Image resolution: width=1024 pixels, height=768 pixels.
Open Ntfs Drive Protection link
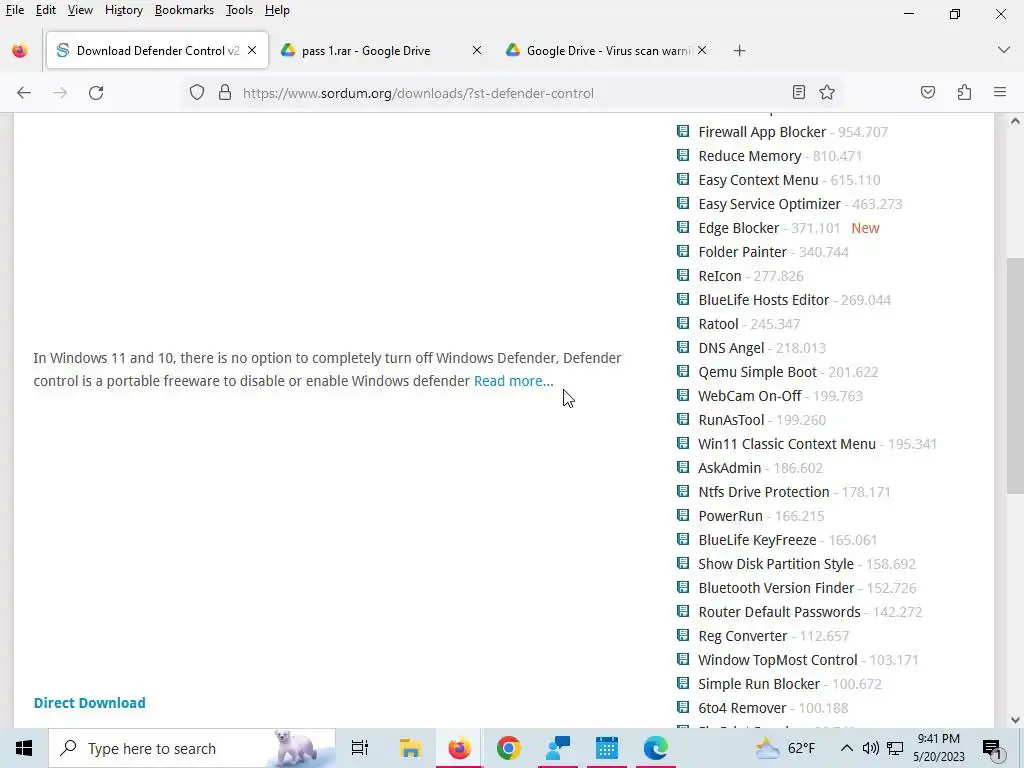click(x=763, y=492)
